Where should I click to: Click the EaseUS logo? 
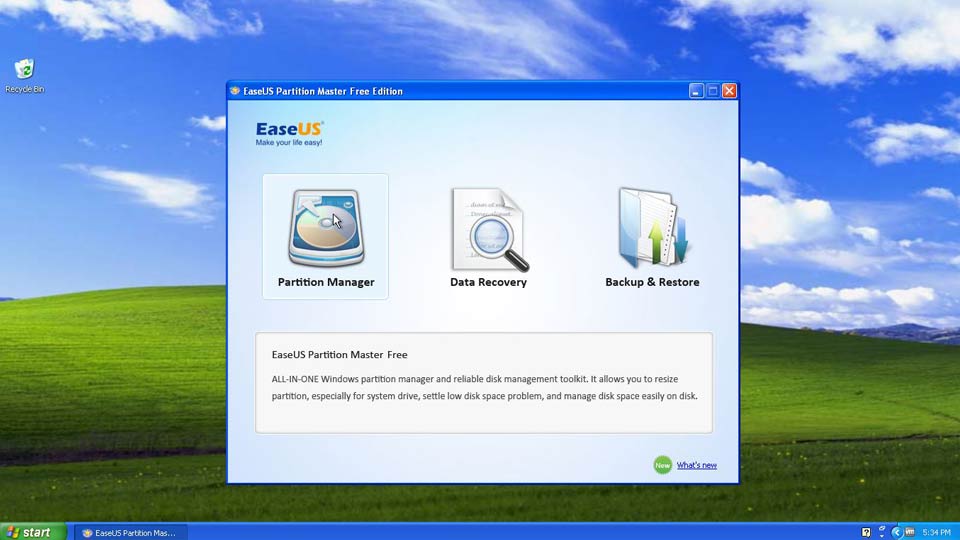(x=289, y=131)
